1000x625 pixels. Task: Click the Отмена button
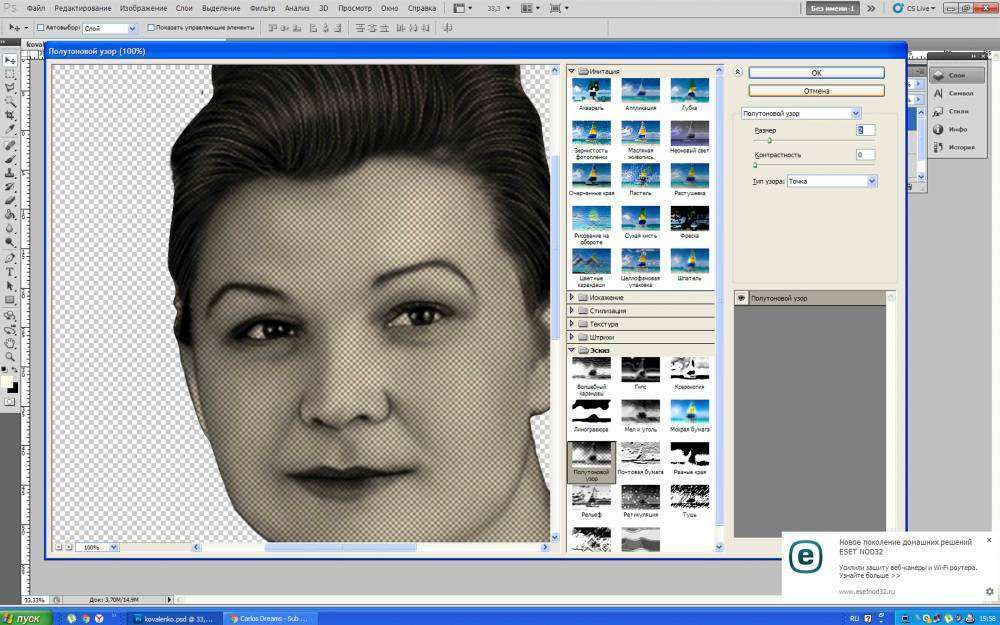[816, 91]
